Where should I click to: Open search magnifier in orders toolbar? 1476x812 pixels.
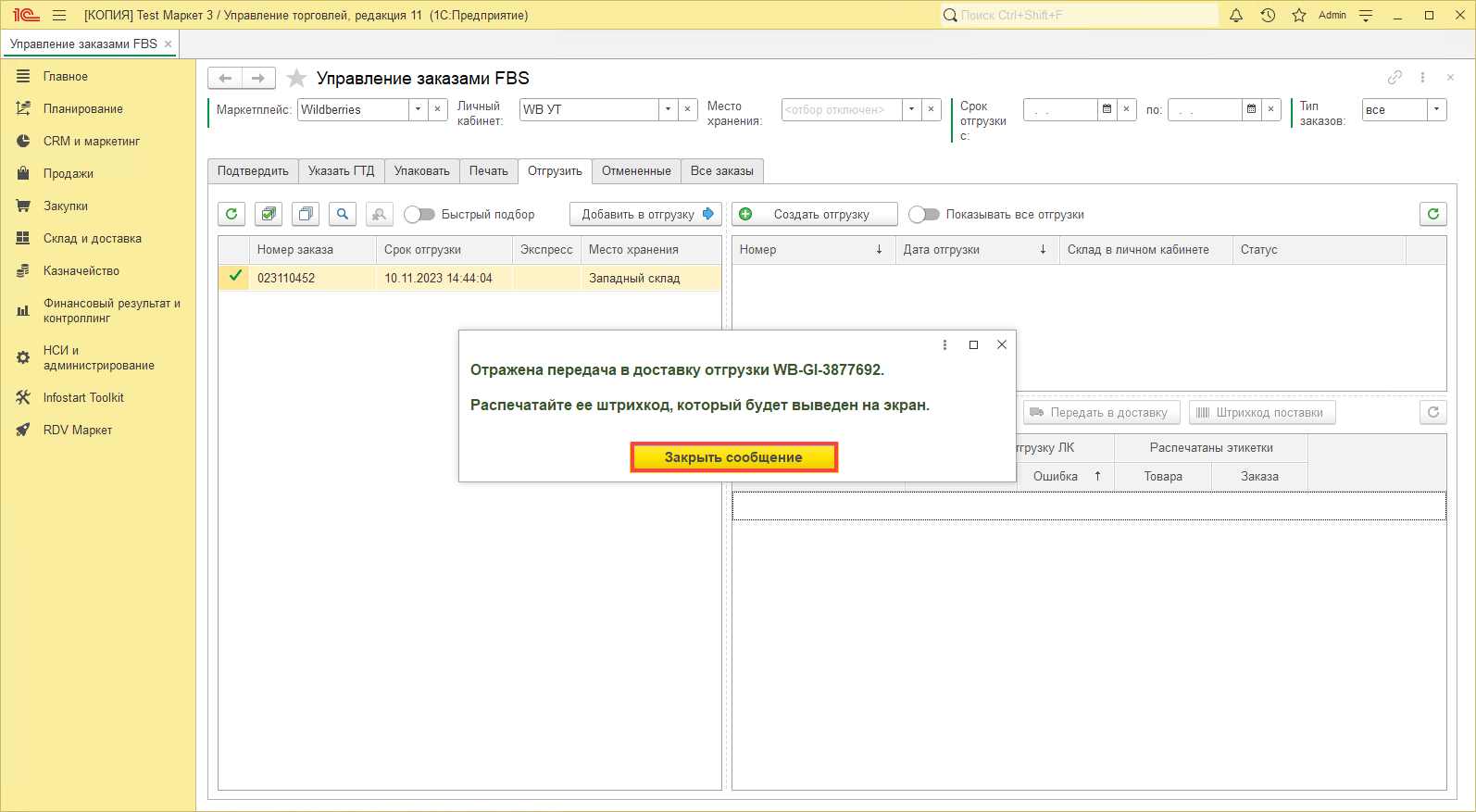pos(343,214)
